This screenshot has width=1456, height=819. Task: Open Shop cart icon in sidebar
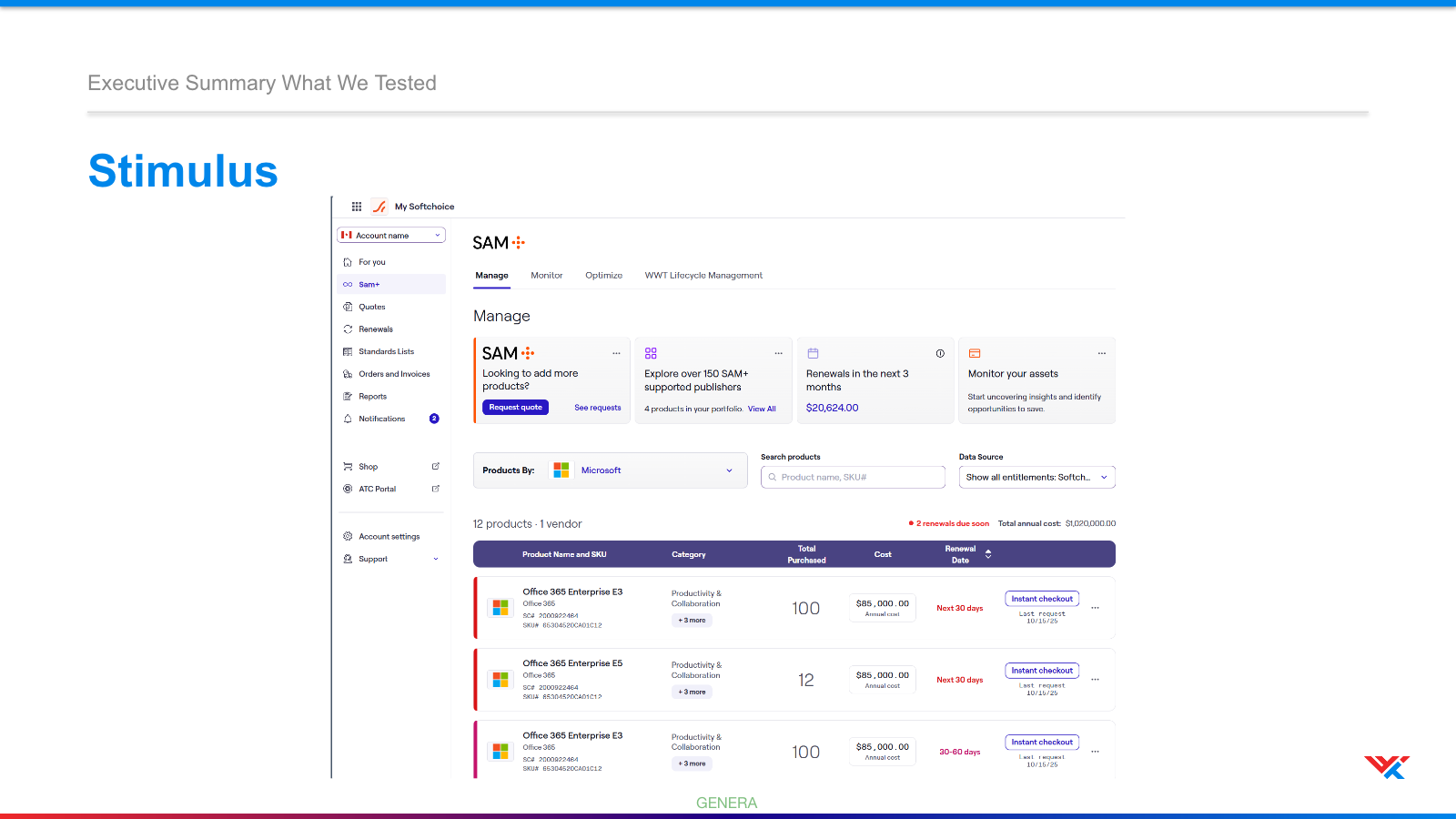coord(348,467)
